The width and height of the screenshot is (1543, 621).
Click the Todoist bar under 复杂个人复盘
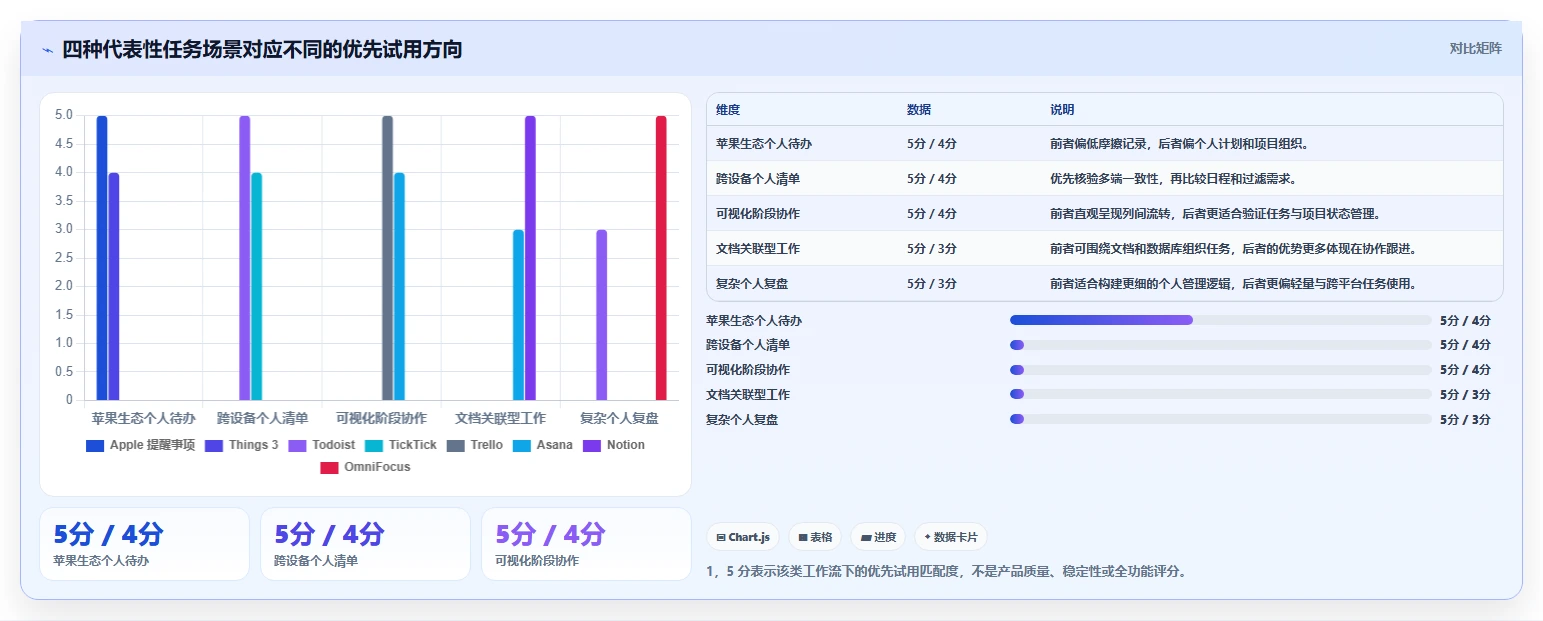[602, 315]
